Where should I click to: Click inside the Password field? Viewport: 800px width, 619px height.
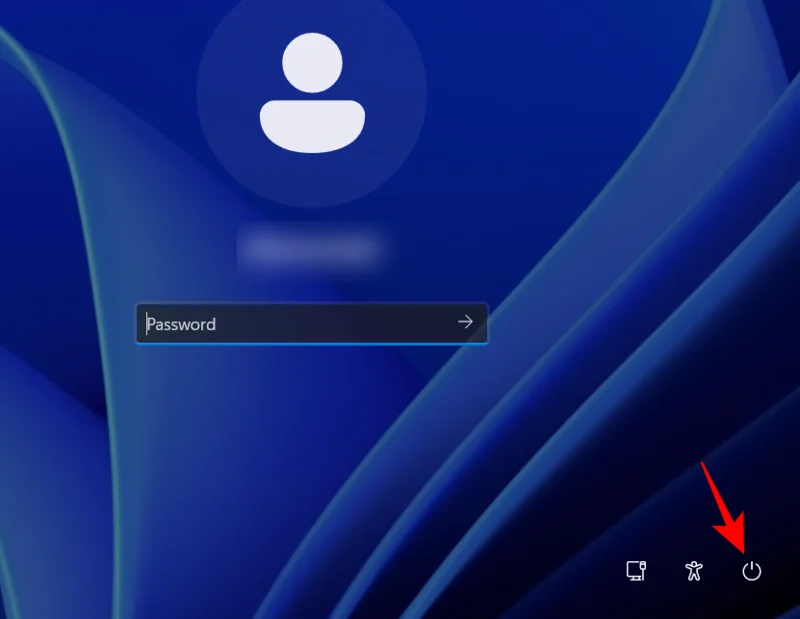(280, 323)
